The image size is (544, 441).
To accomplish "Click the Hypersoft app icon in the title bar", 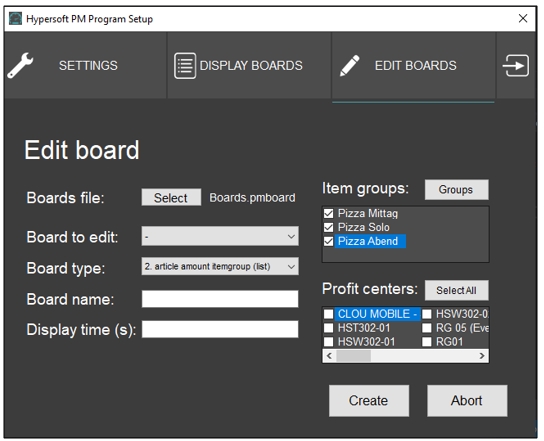I will [x=15, y=18].
